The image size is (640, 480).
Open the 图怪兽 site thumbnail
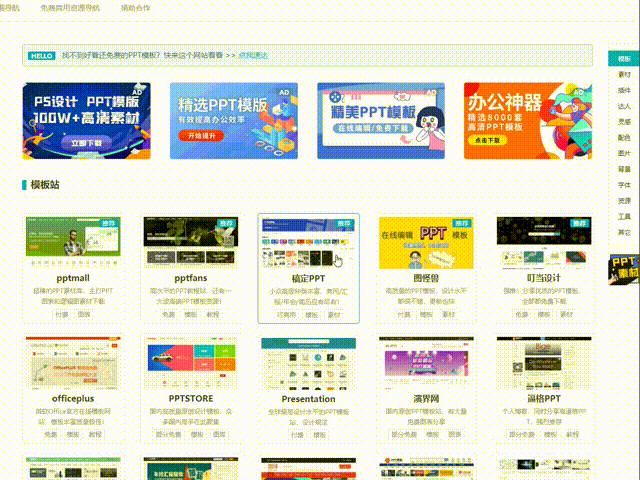pos(426,242)
